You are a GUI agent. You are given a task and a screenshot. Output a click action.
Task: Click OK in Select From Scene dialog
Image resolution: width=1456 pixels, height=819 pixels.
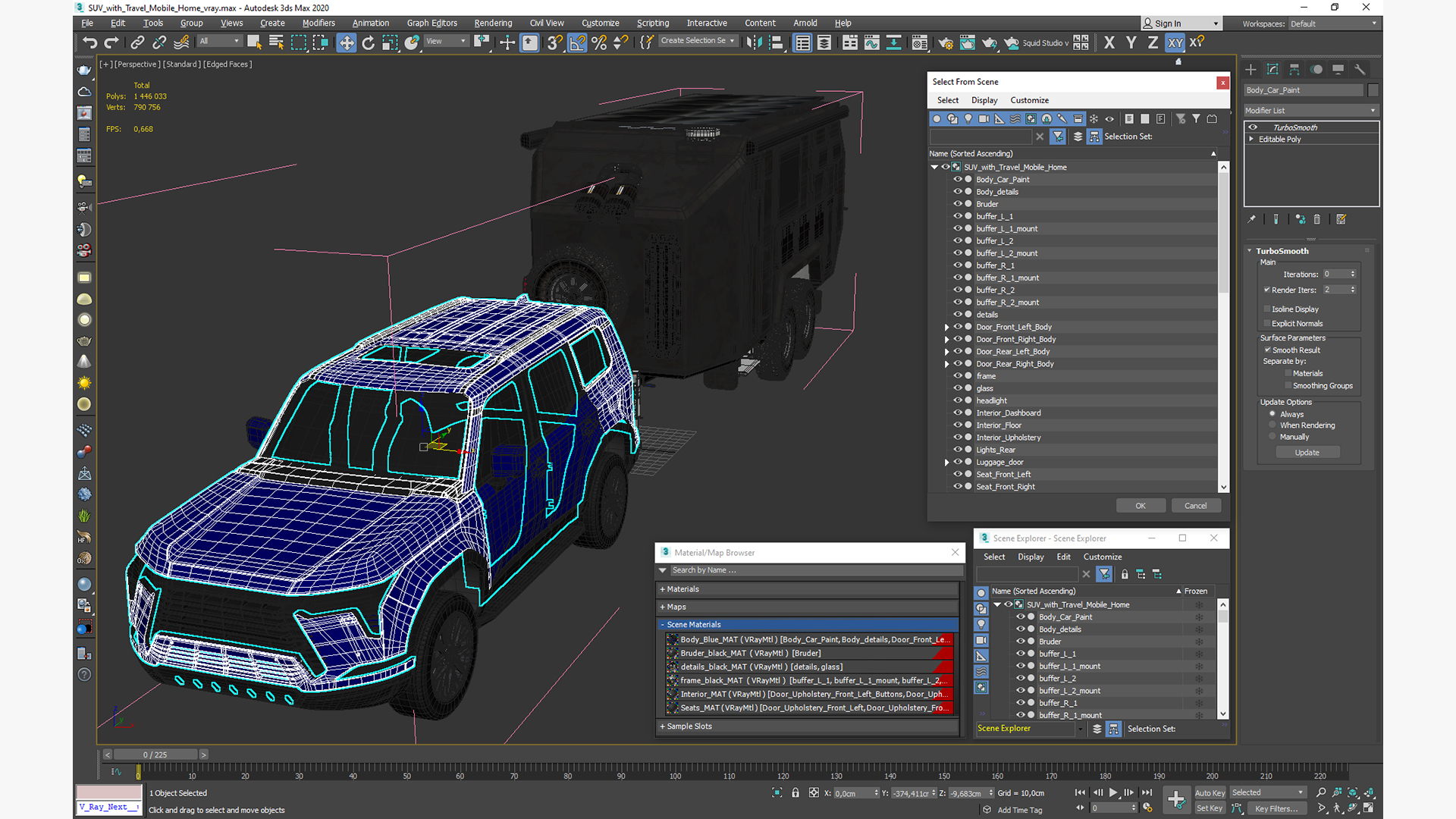1141,506
